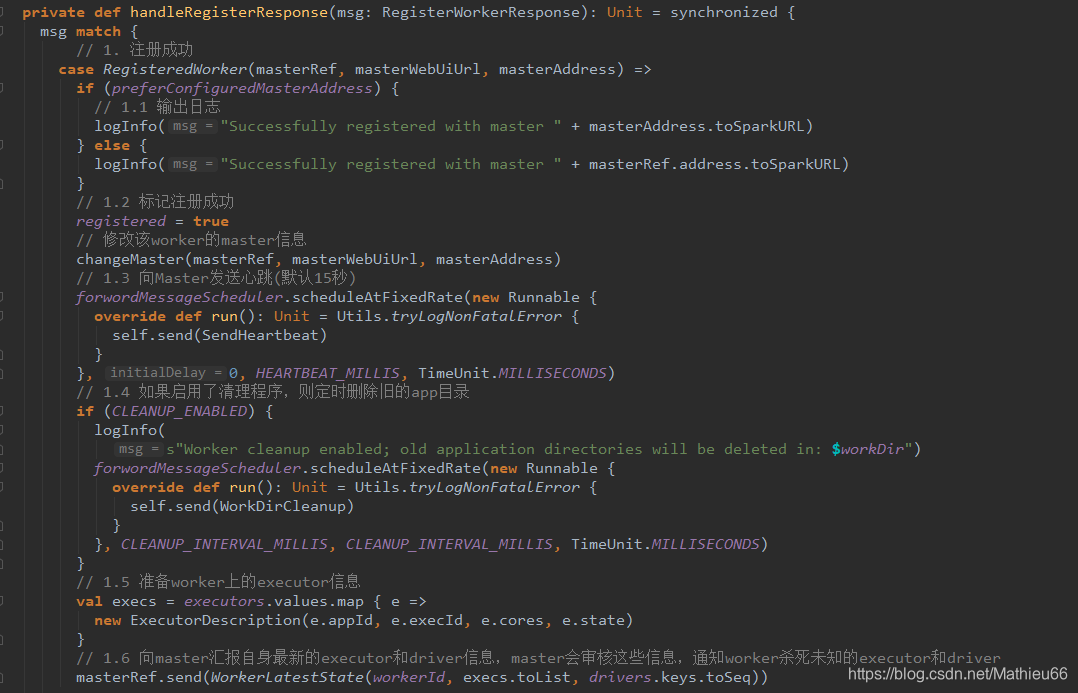Click WorkDirCleanup in self.send
This screenshot has width=1078, height=693.
click(x=283, y=506)
